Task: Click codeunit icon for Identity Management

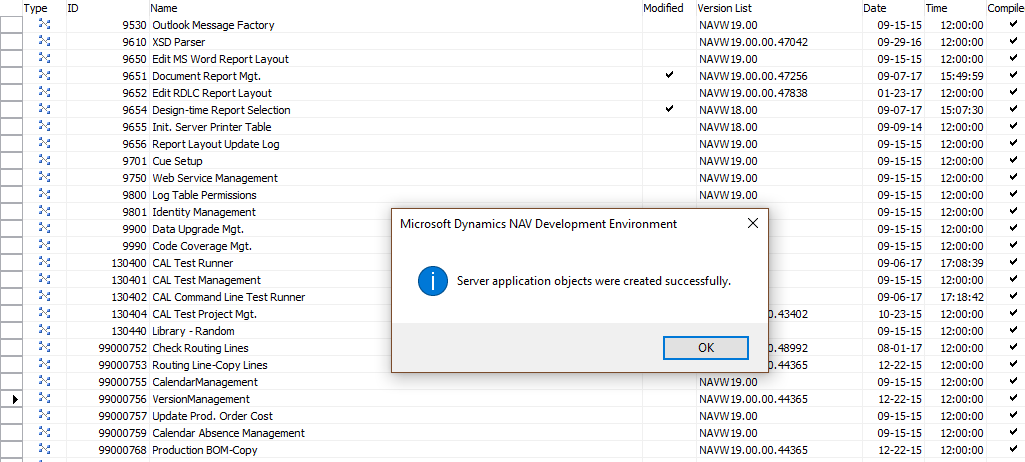Action: 44,212
